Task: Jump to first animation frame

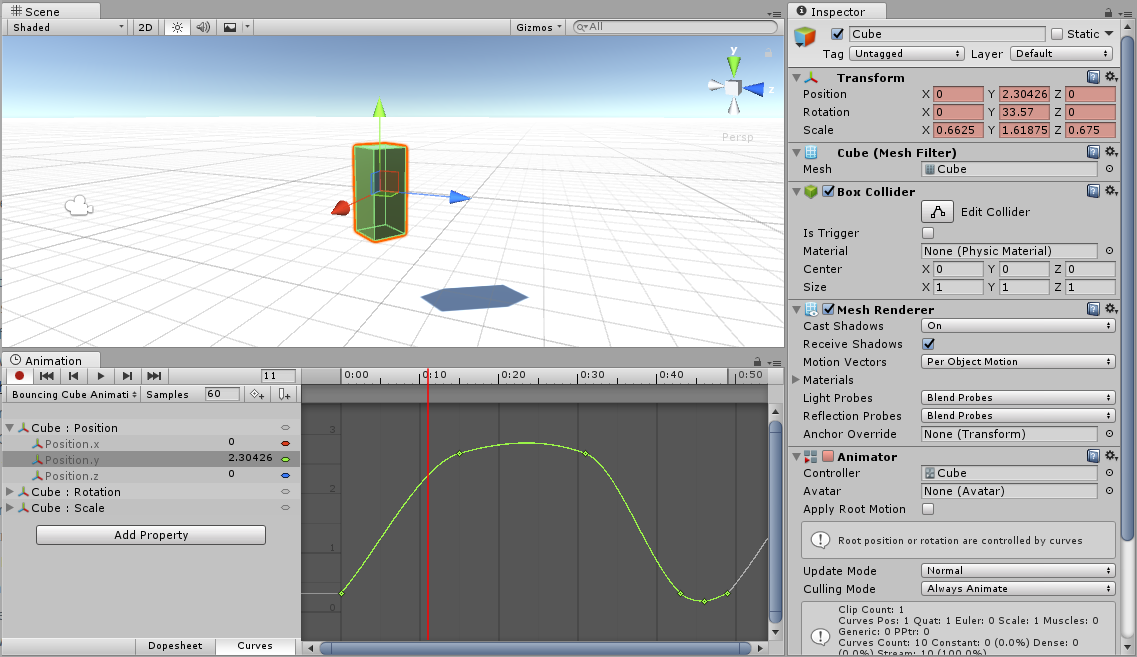Action: (x=46, y=376)
